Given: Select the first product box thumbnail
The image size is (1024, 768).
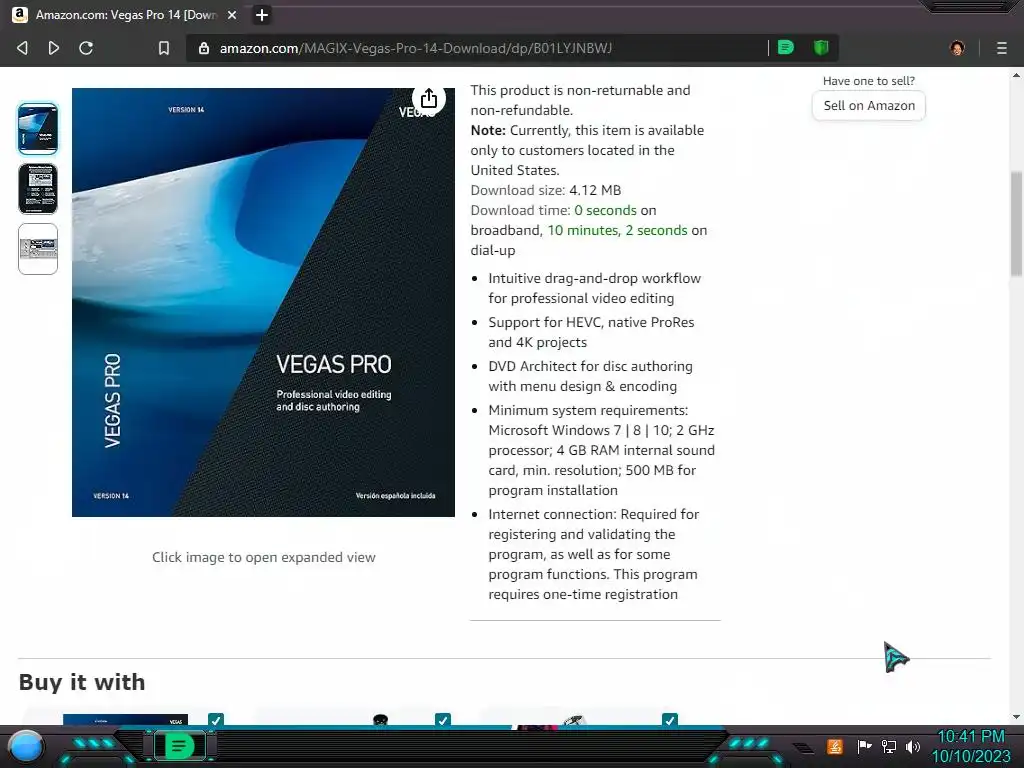Looking at the screenshot, I should coord(38,129).
